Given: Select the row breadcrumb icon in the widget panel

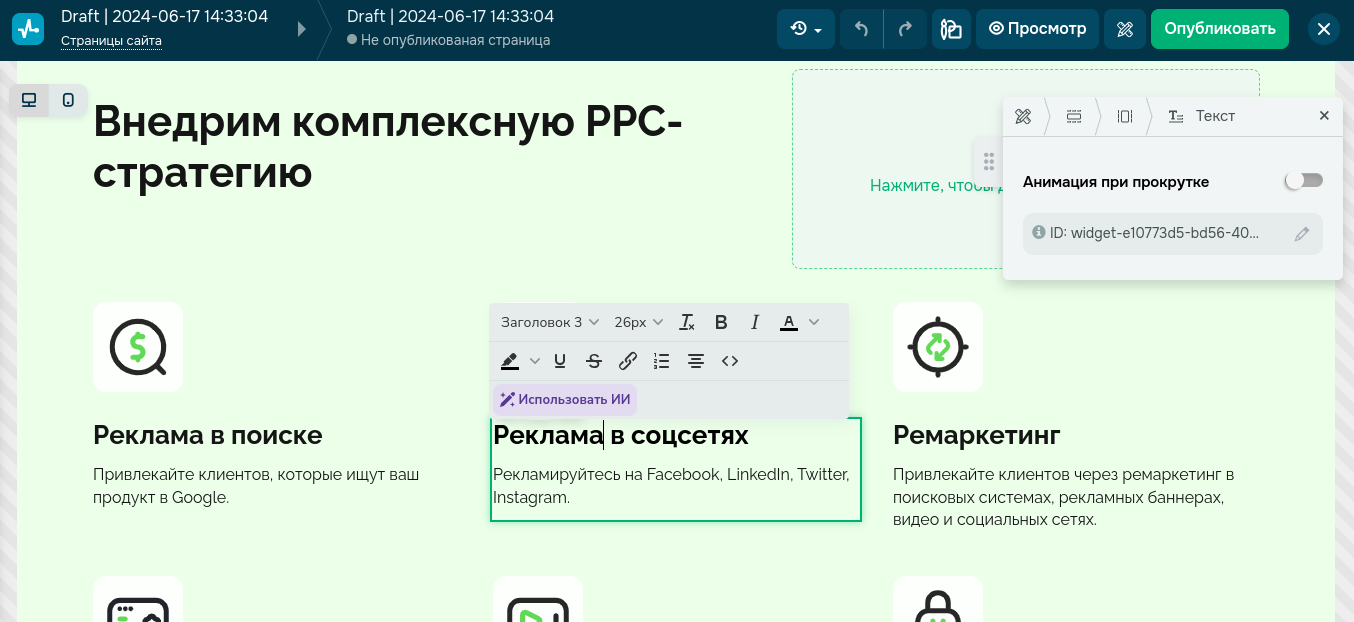Looking at the screenshot, I should click(1074, 116).
